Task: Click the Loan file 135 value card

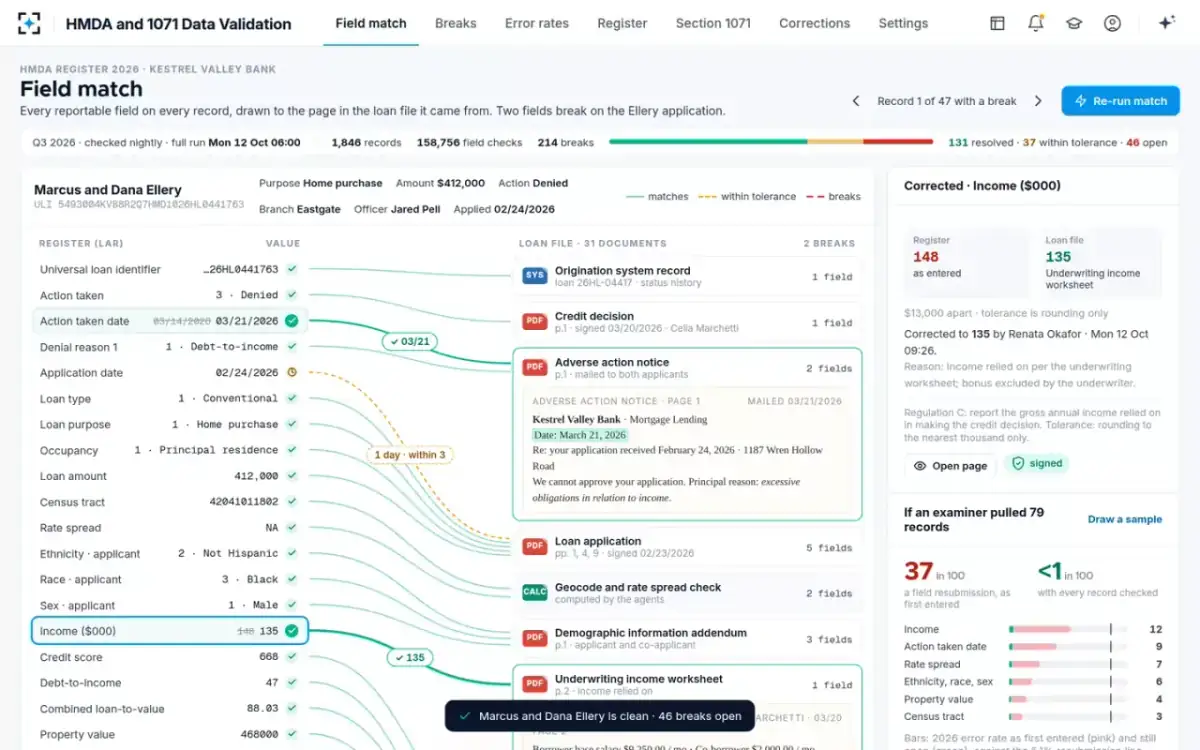Action: [1101, 263]
